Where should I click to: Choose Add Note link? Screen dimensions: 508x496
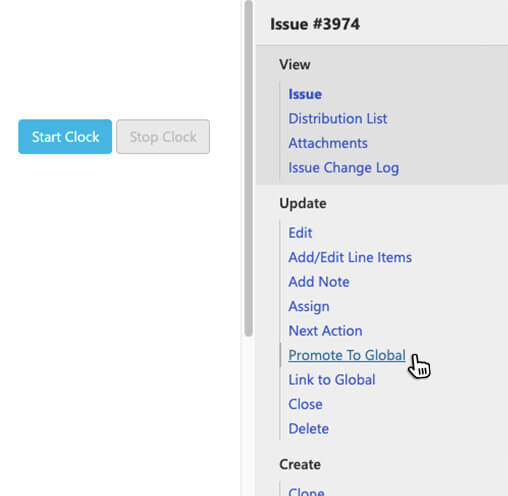319,282
